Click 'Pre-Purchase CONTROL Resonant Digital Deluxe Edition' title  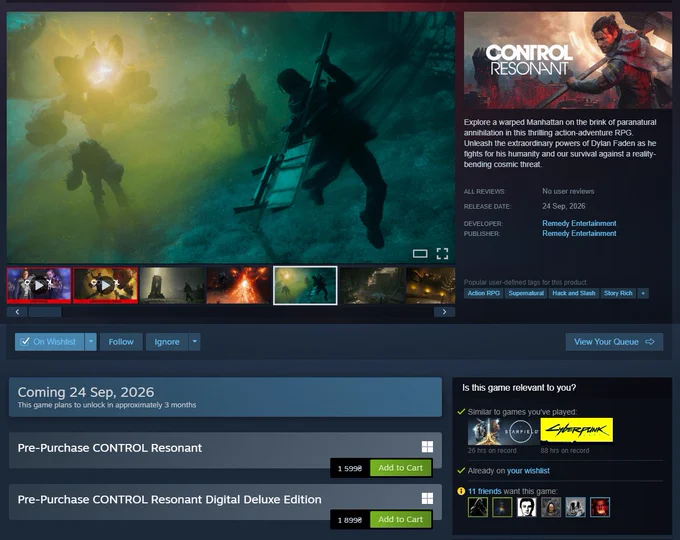click(x=170, y=499)
